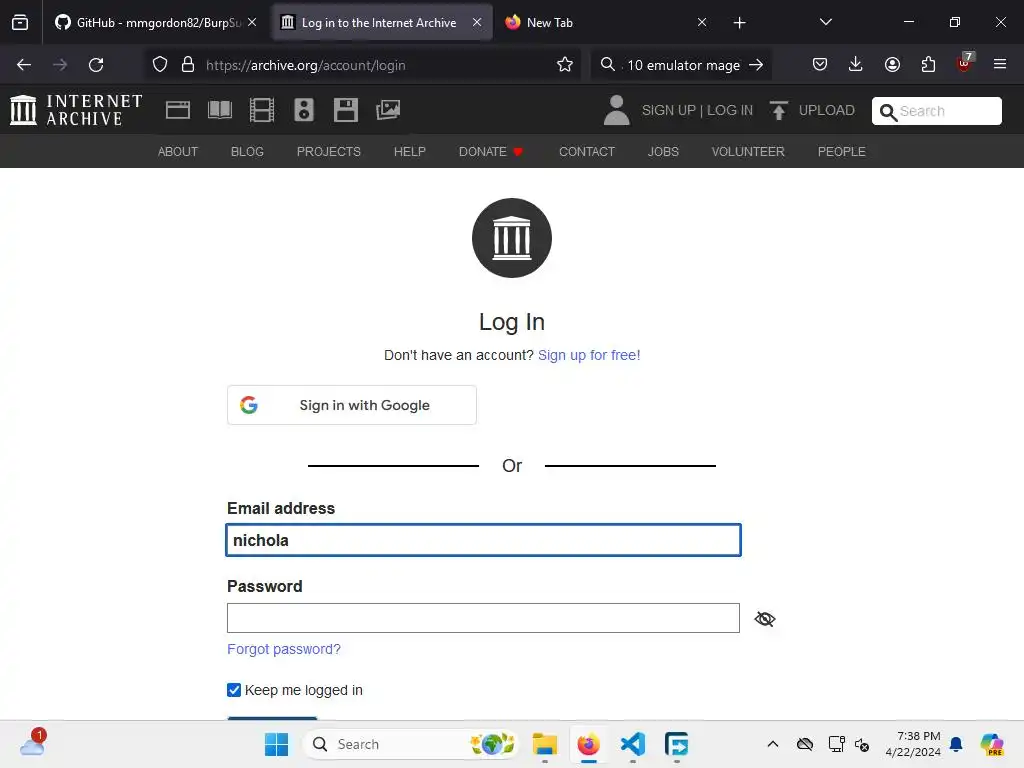Screen dimensions: 1024x768
Task: Click the user avatar icon beside Sign Up
Action: pos(616,110)
